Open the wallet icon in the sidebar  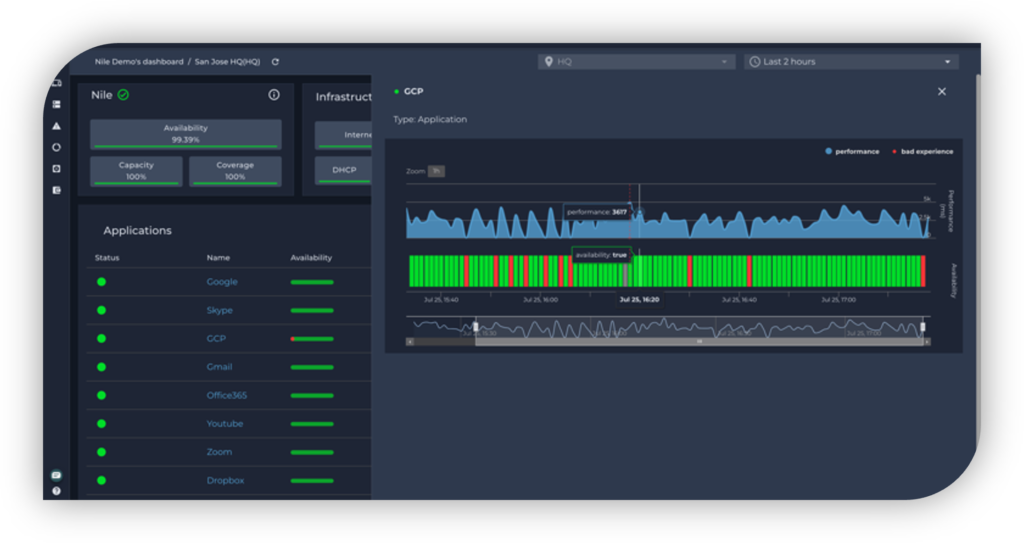(57, 190)
